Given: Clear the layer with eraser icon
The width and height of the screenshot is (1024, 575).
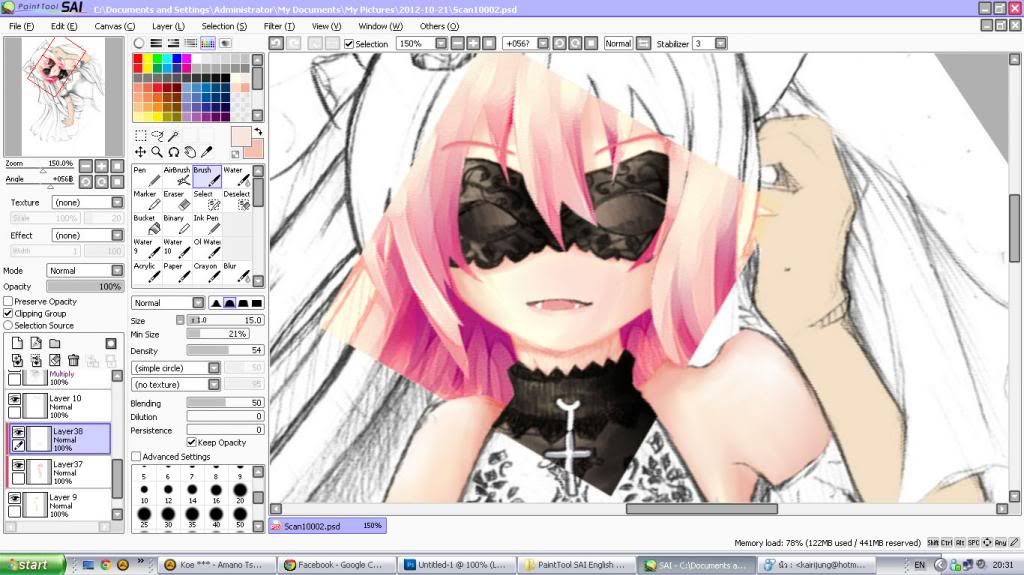Looking at the screenshot, I should pos(55,360).
